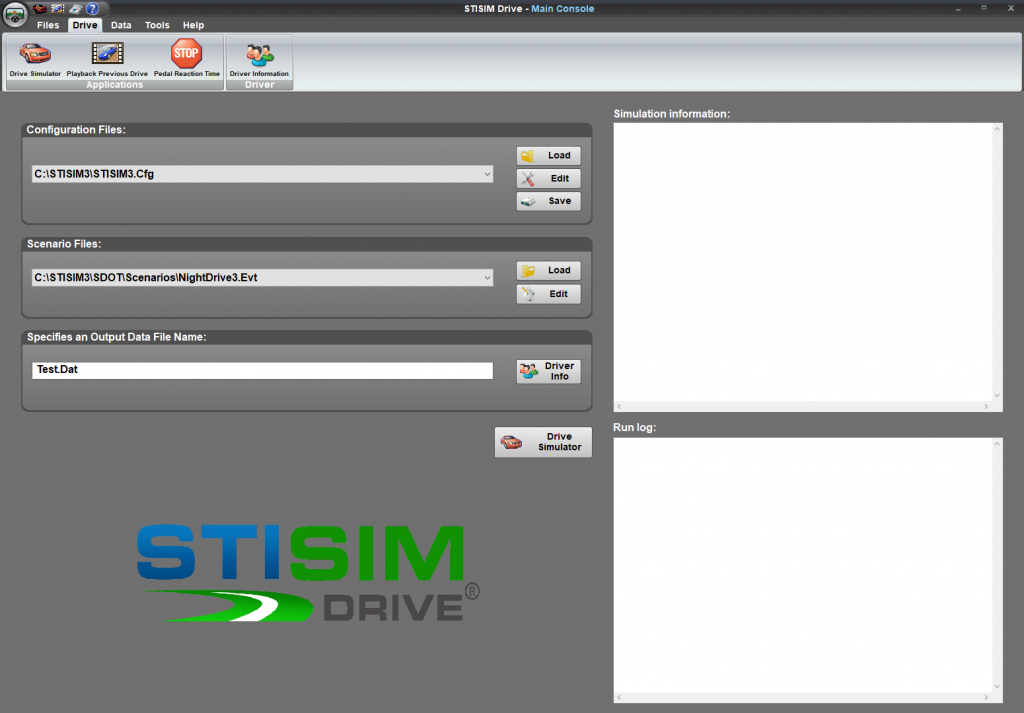Open Driver Information in the ribbon
The height and width of the screenshot is (713, 1024).
click(259, 59)
